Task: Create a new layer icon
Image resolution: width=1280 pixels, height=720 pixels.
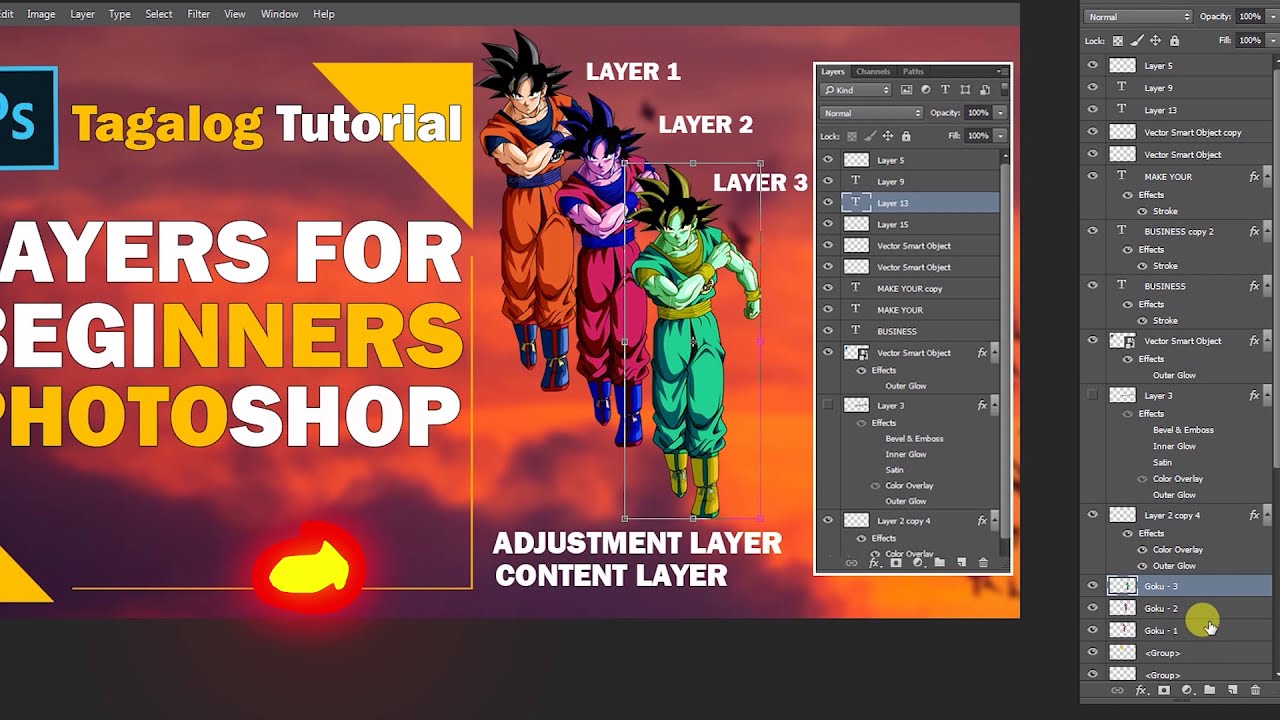Action: pos(1233,690)
